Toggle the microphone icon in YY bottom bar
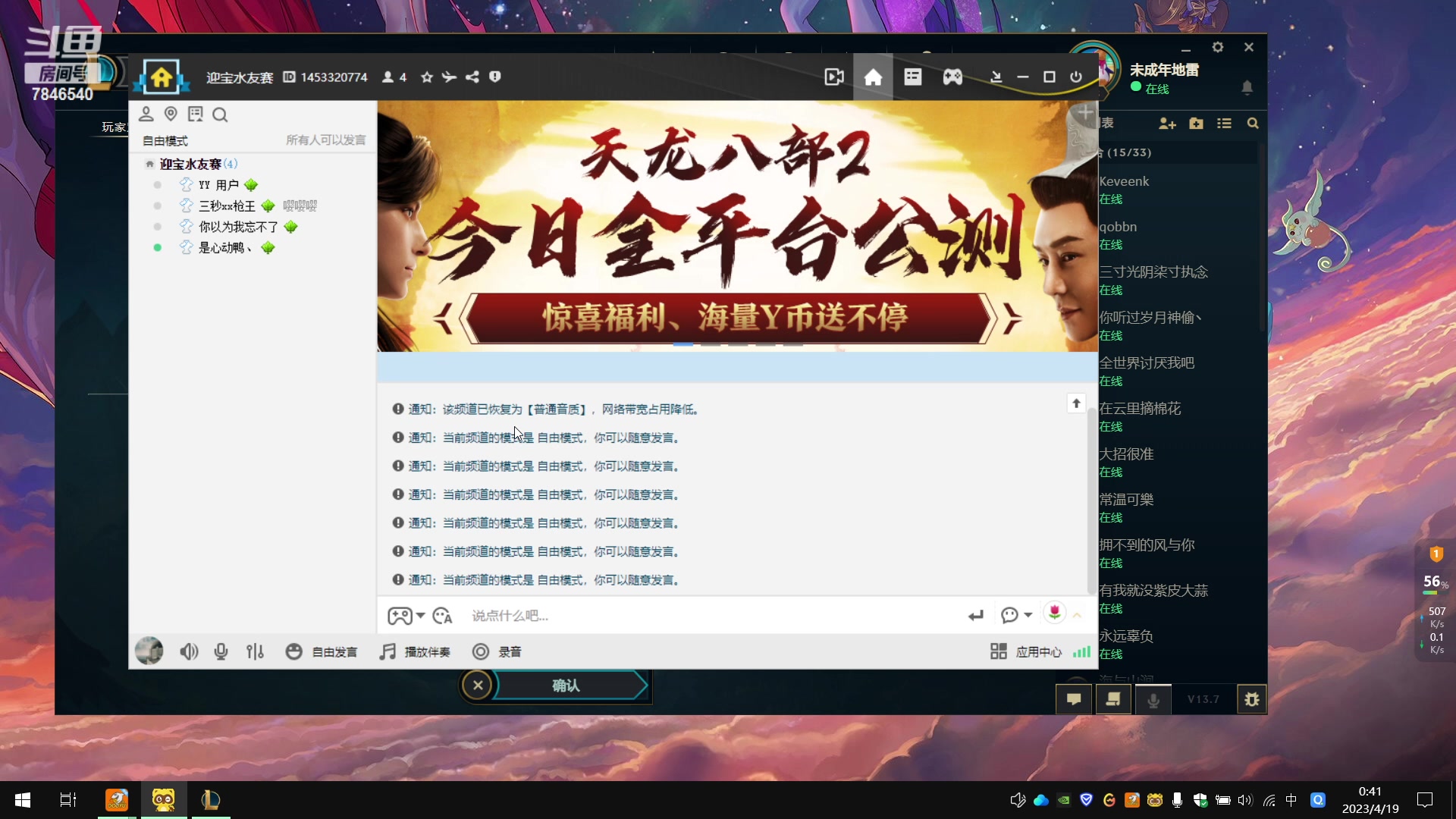The height and width of the screenshot is (819, 1456). pos(221,651)
